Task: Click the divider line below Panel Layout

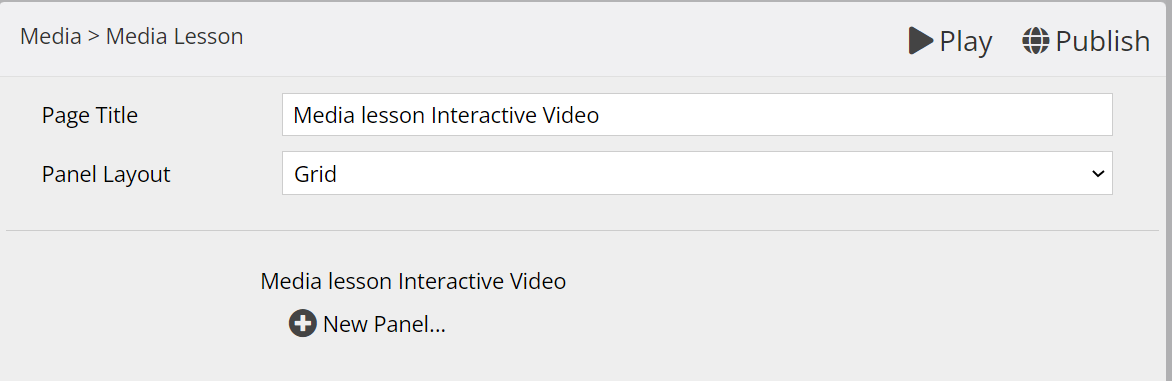Action: click(582, 231)
